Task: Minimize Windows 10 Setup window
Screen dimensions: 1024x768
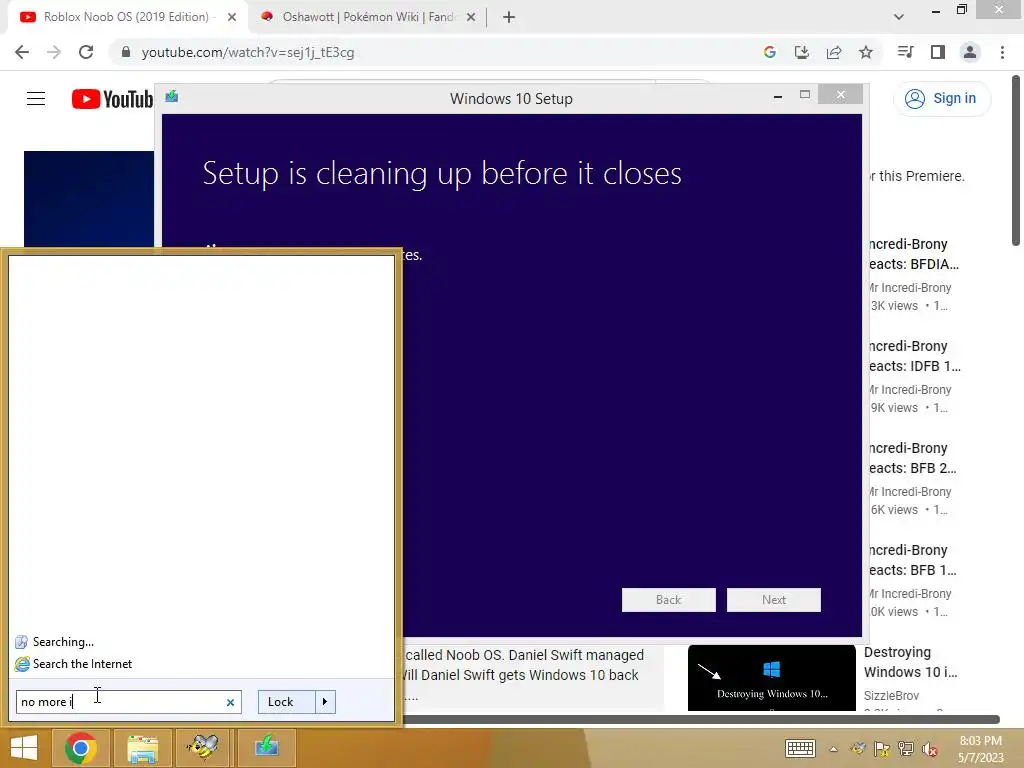Action: click(778, 96)
